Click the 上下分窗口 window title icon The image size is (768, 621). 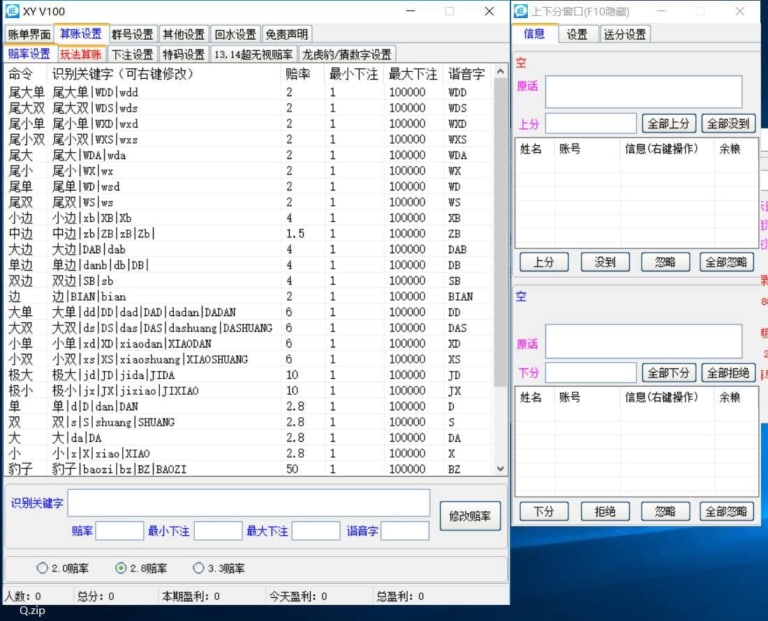point(523,11)
